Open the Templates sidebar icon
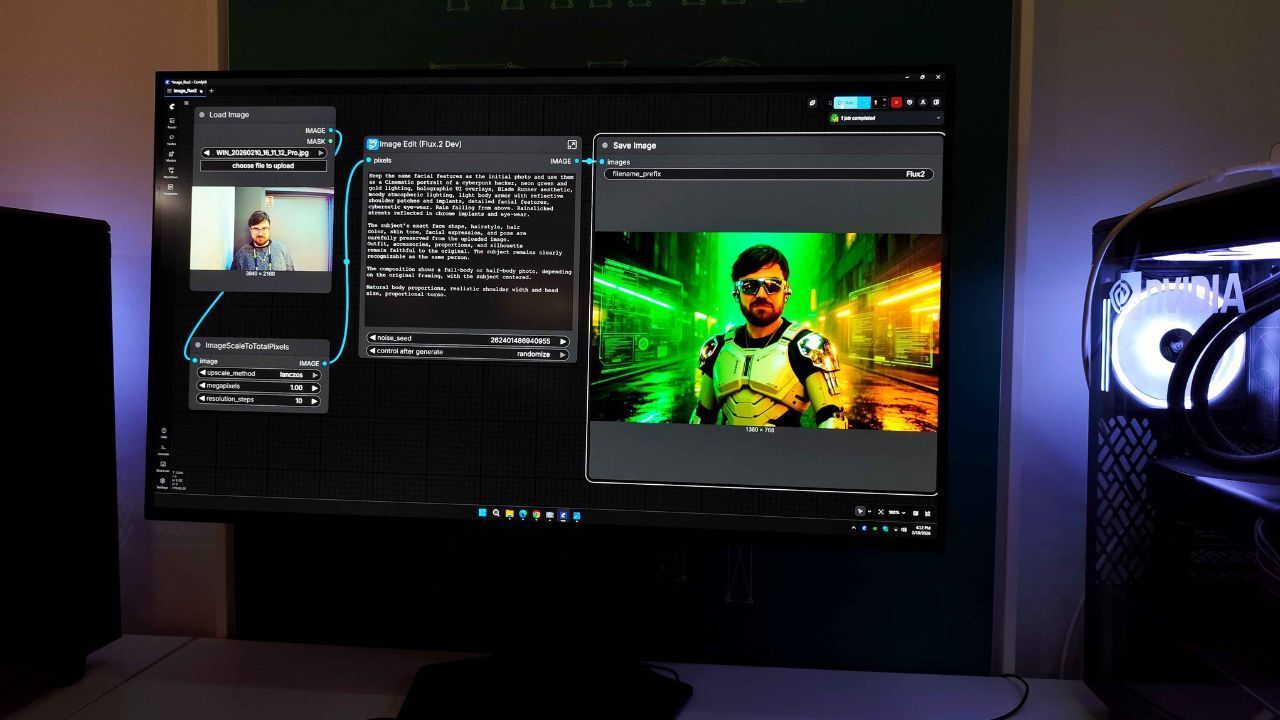 click(x=171, y=188)
